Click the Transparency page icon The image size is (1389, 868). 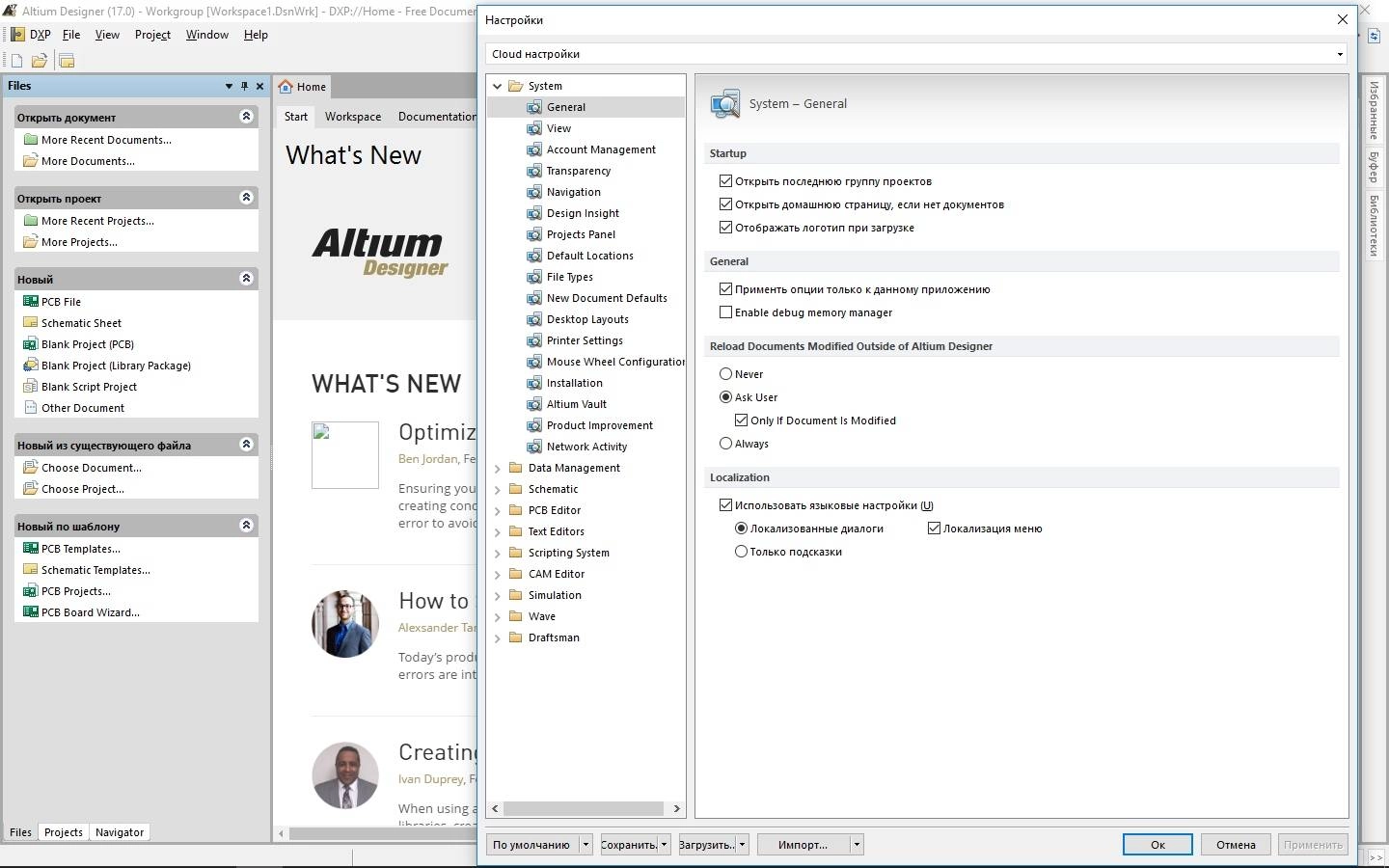534,171
